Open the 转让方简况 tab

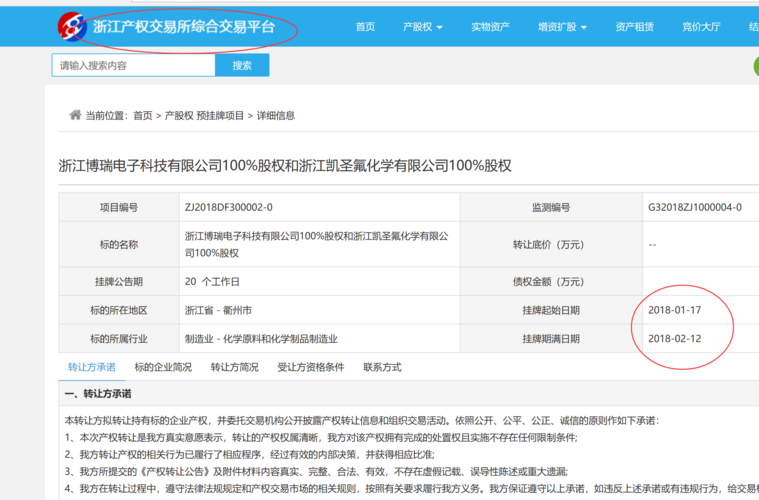tap(234, 367)
